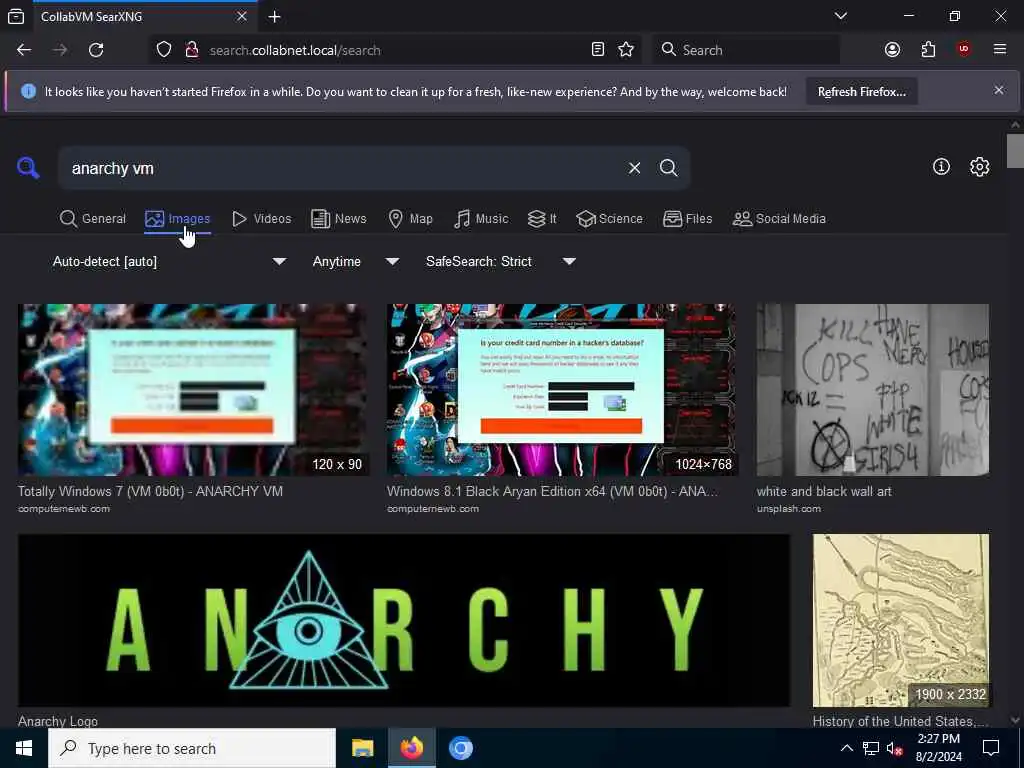Open the Files tab
1024x768 pixels.
[688, 219]
